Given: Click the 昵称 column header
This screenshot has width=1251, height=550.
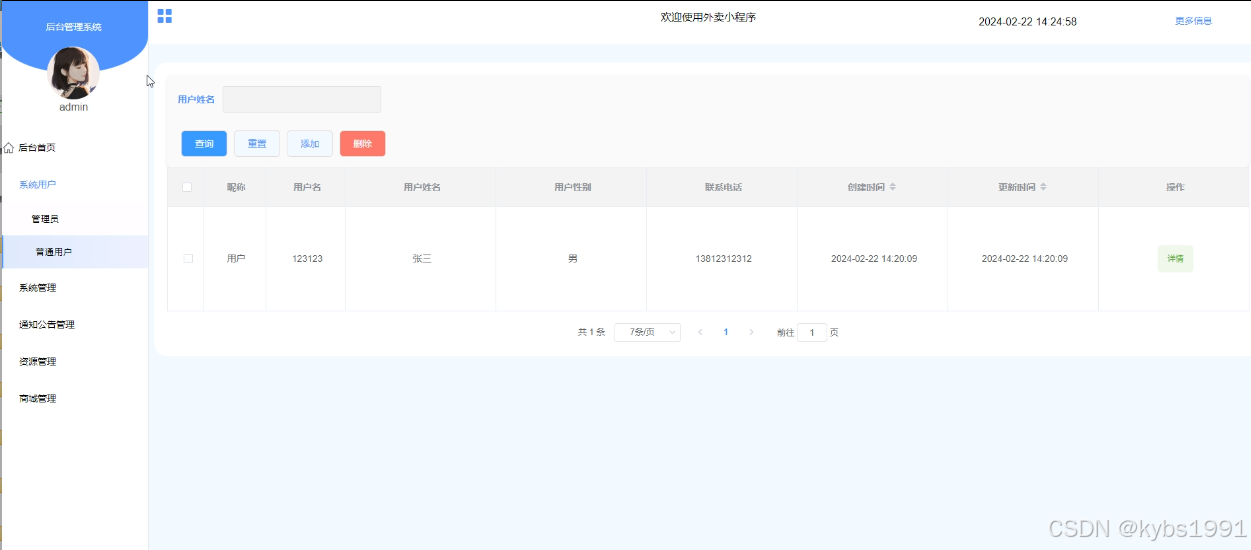Looking at the screenshot, I should point(236,187).
